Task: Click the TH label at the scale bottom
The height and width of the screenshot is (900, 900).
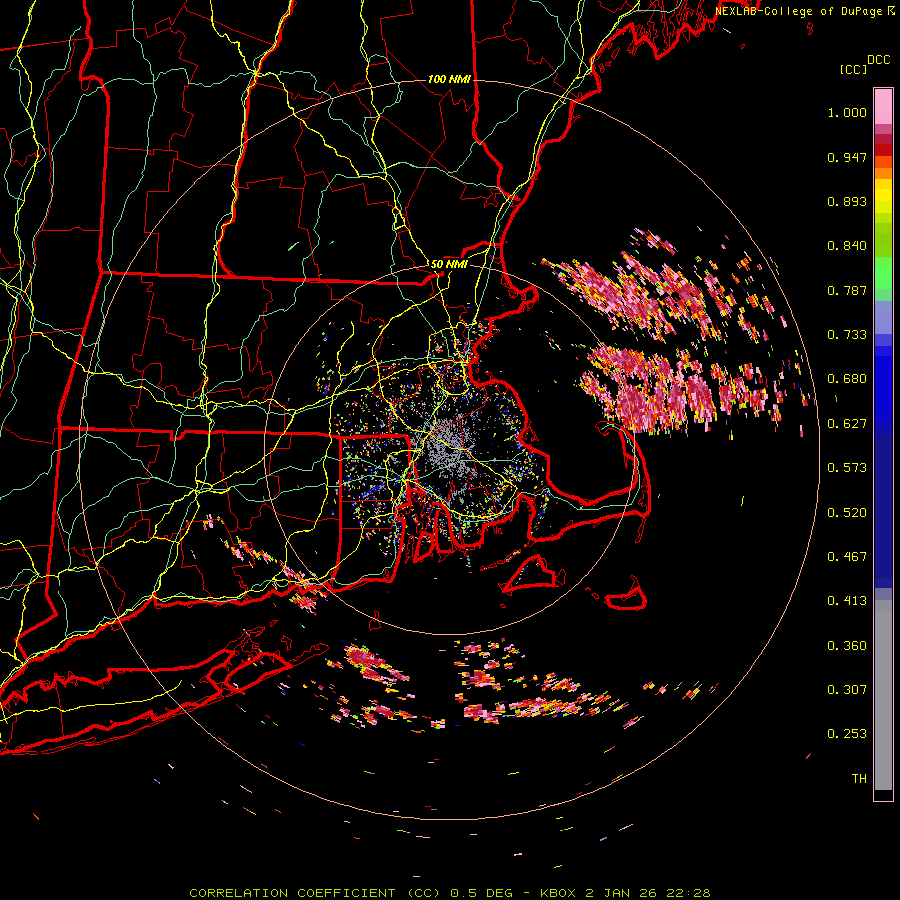Action: point(859,779)
